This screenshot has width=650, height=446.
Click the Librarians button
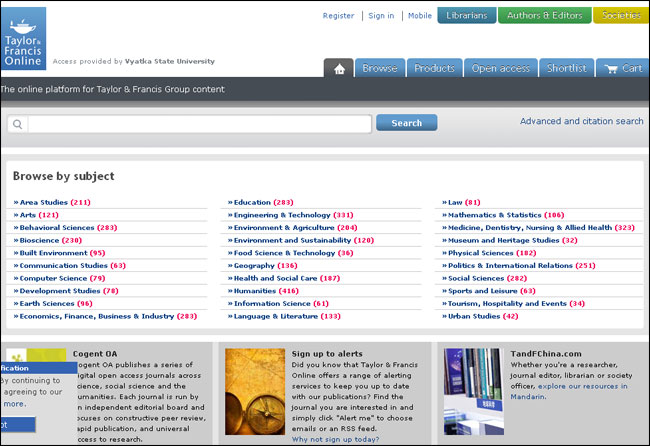coord(467,15)
